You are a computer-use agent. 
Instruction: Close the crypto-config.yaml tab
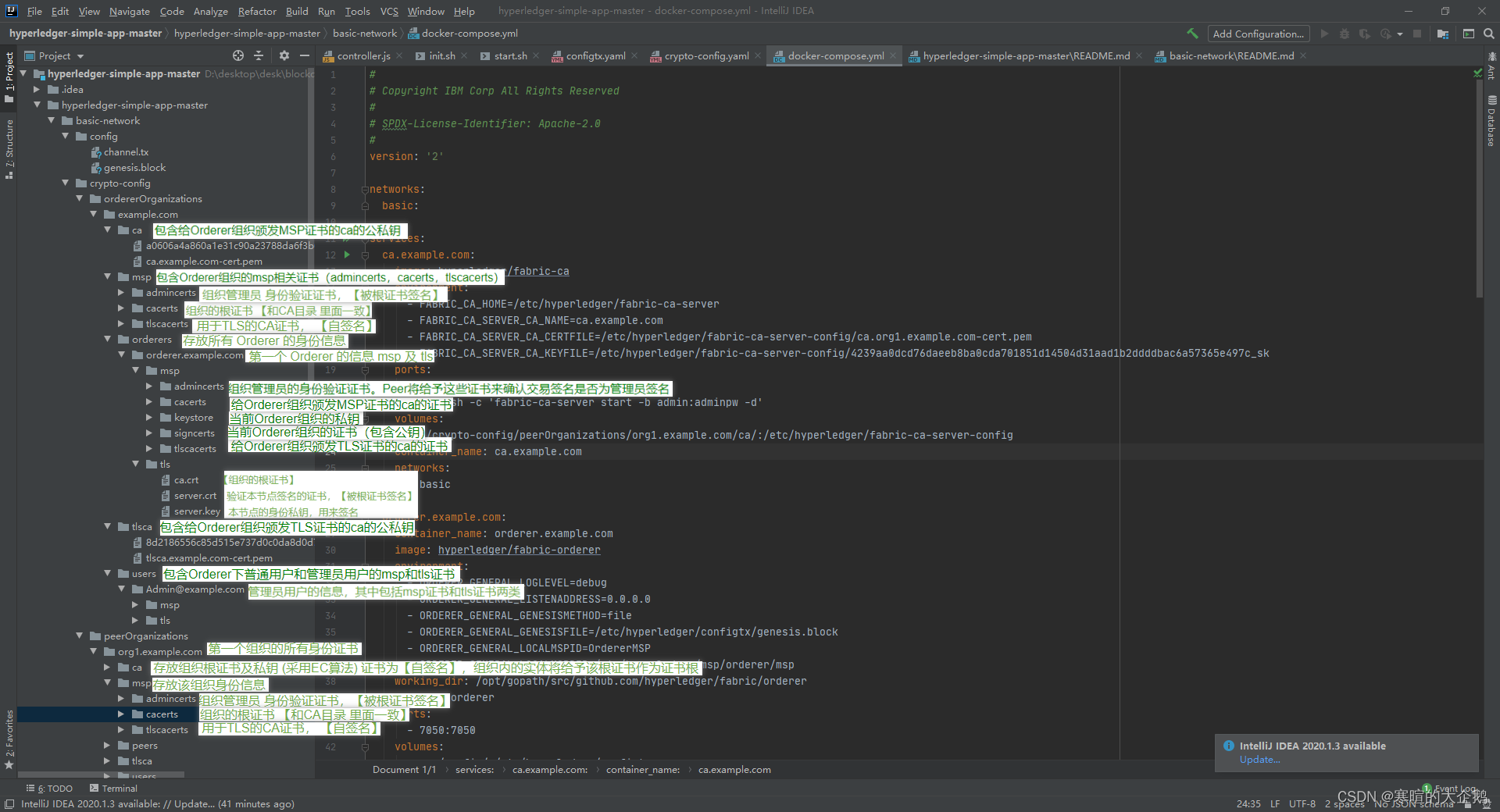(x=759, y=55)
